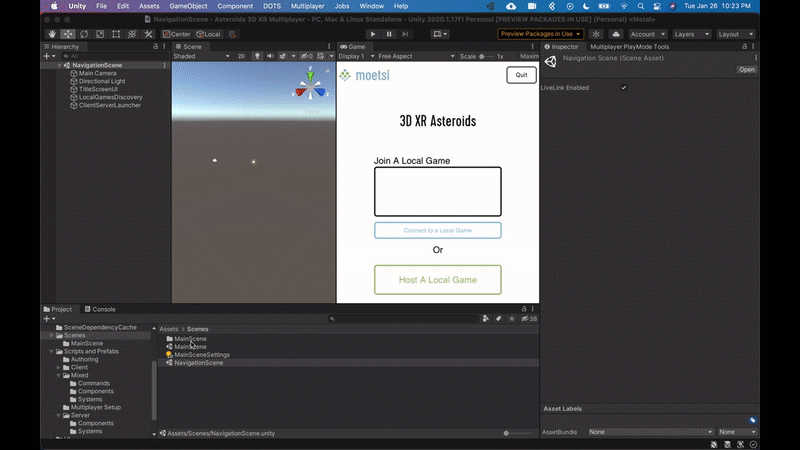Toggle the Center pivot mode button
This screenshot has width=800, height=450.
coord(175,34)
